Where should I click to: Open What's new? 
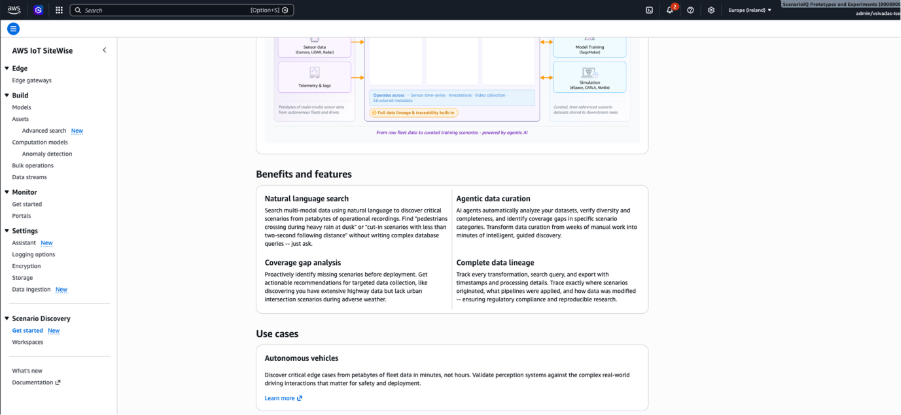(27, 371)
